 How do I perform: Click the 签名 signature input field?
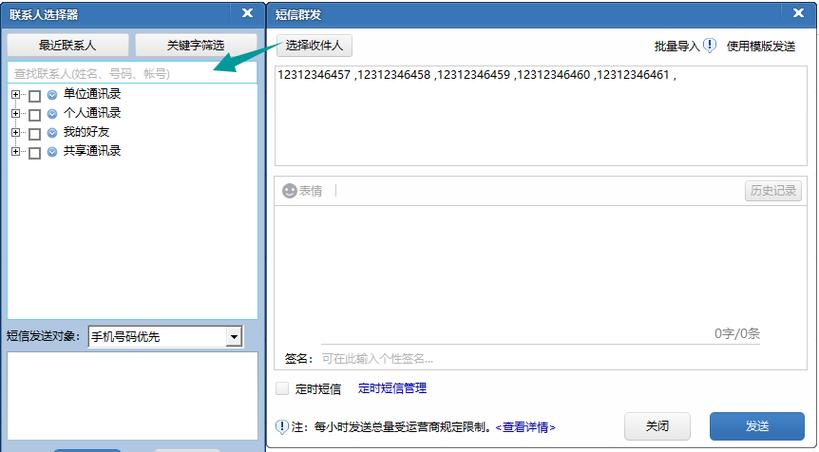coord(540,358)
